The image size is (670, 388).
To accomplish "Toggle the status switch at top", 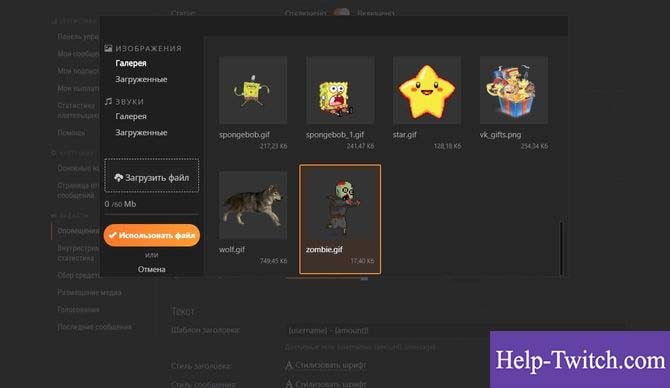I will point(341,13).
